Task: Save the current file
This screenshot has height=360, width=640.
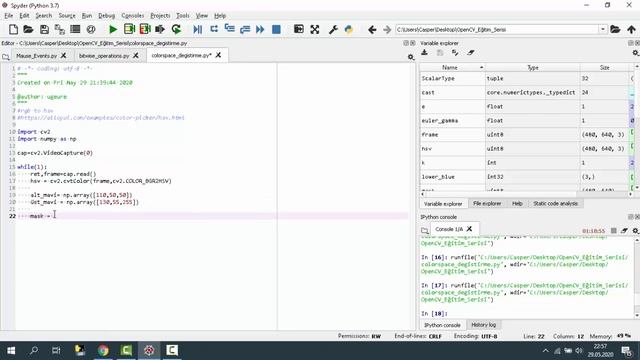Action: 44,29
